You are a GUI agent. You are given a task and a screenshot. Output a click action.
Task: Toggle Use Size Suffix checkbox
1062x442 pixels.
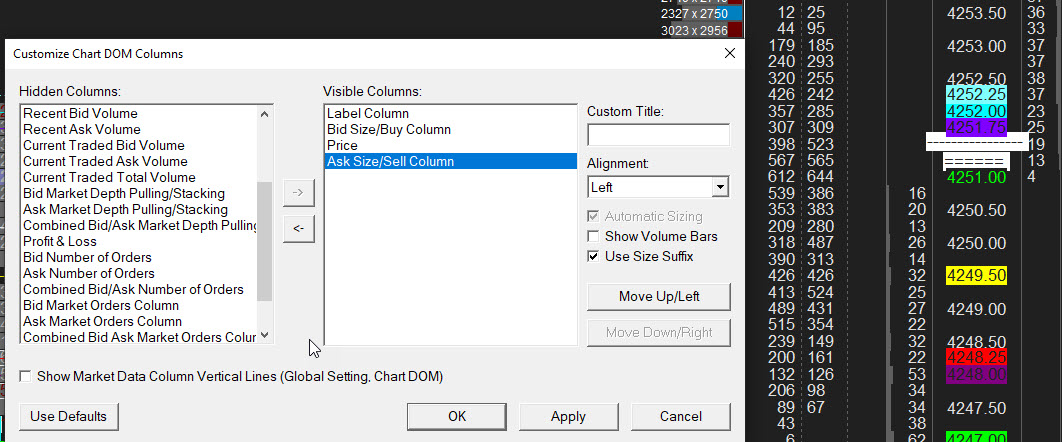coord(594,256)
